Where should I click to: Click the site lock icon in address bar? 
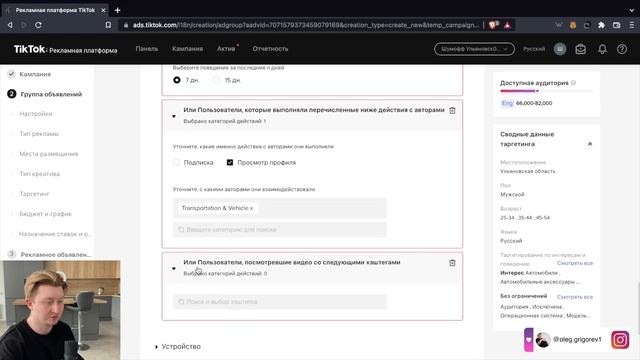tap(126, 25)
